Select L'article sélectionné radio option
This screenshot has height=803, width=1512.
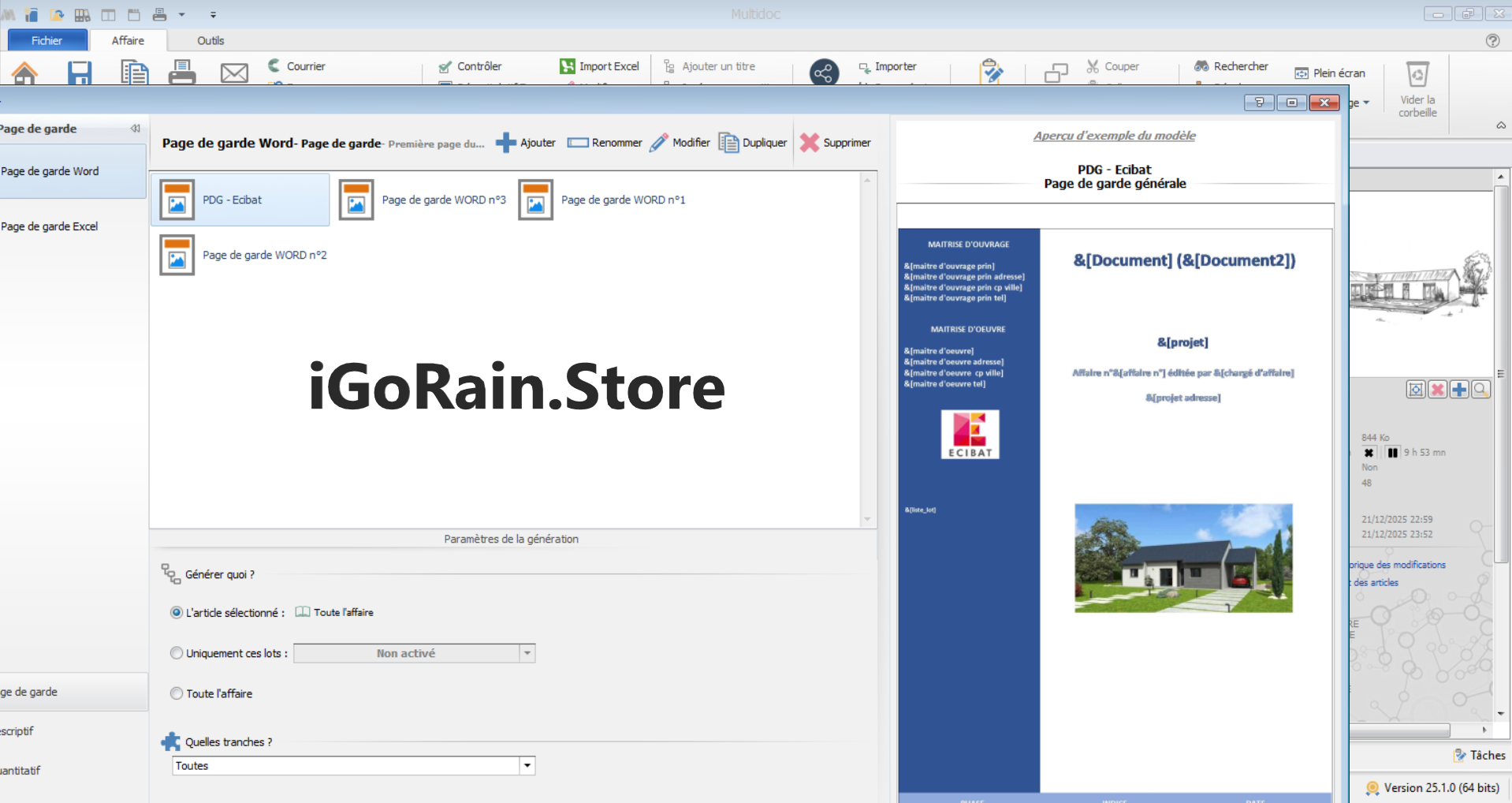tap(177, 613)
